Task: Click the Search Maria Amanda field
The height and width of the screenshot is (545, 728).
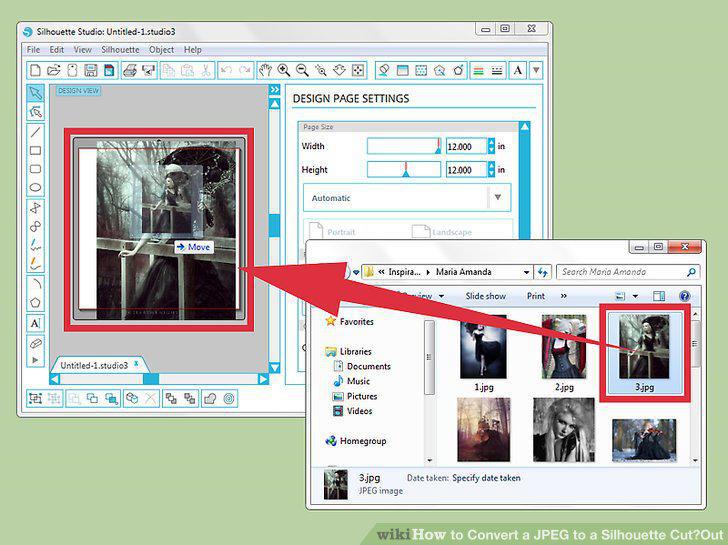Action: click(x=628, y=272)
